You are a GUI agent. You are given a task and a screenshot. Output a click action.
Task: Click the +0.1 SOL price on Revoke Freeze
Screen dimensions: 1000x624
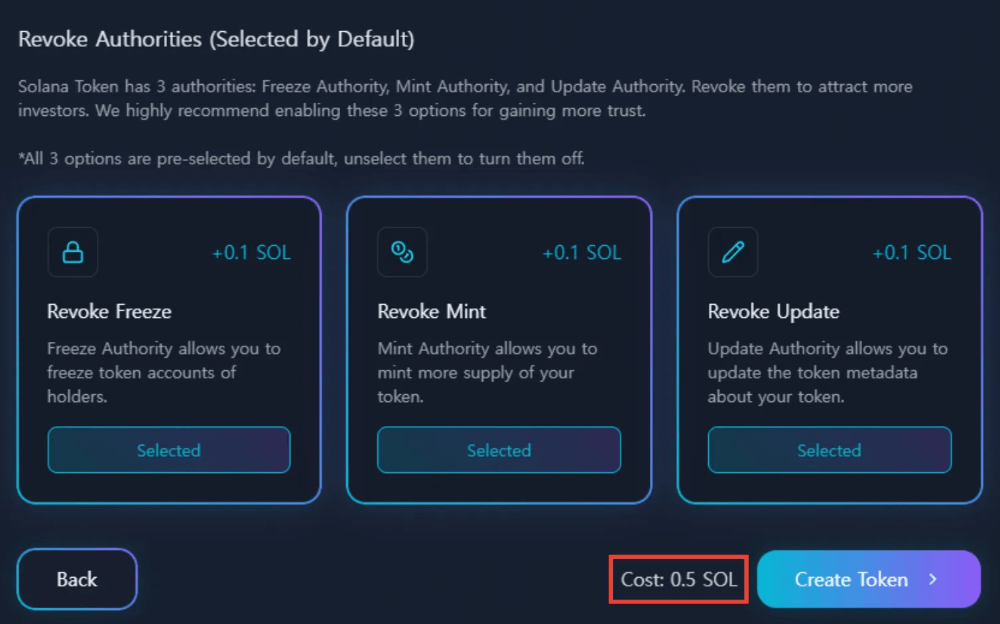click(251, 253)
